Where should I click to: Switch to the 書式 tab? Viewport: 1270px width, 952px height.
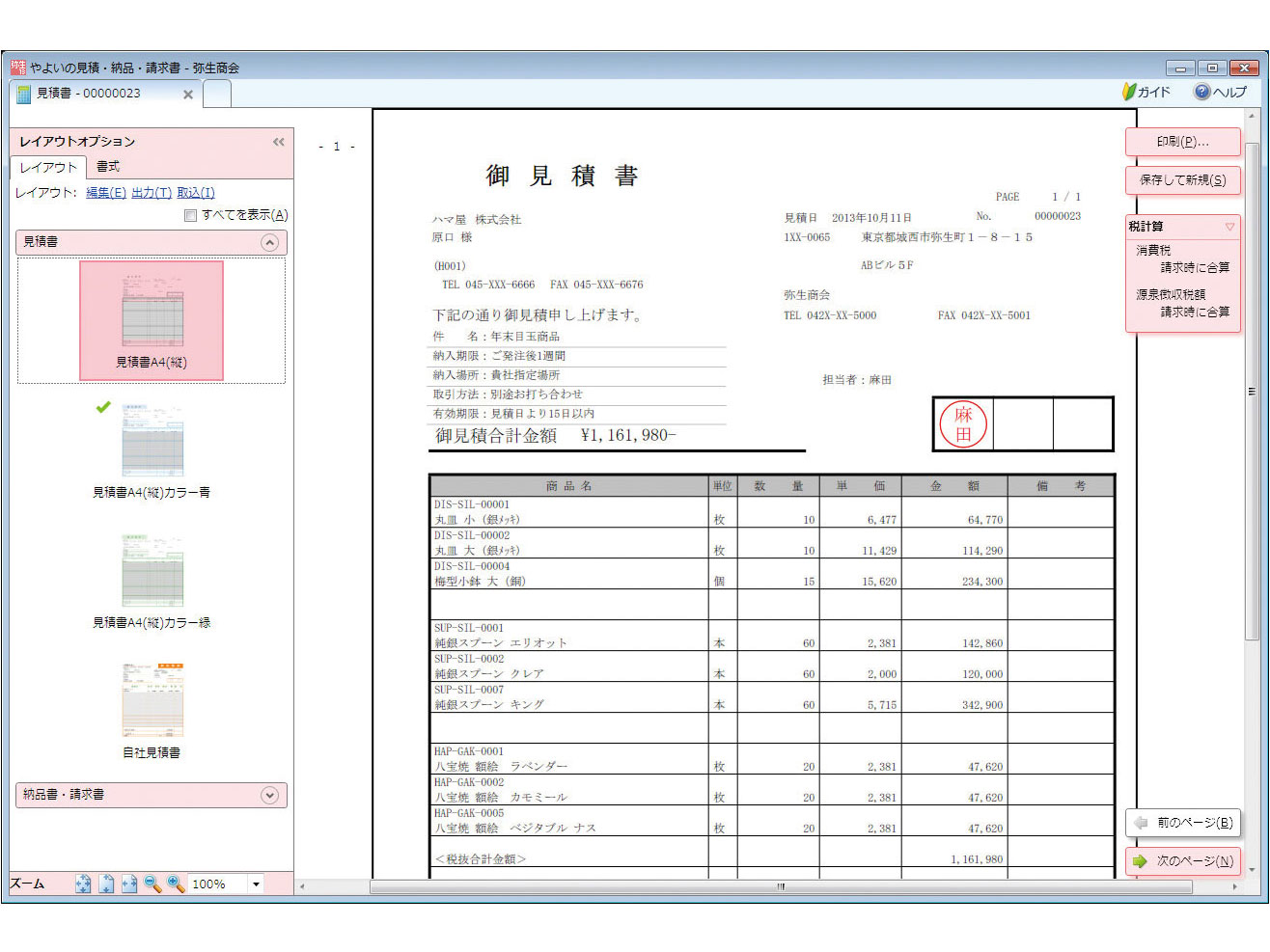click(108, 167)
